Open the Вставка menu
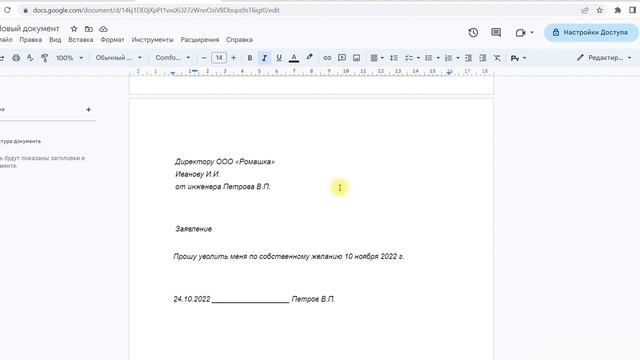Viewport: 640px width, 360px height. (x=81, y=40)
